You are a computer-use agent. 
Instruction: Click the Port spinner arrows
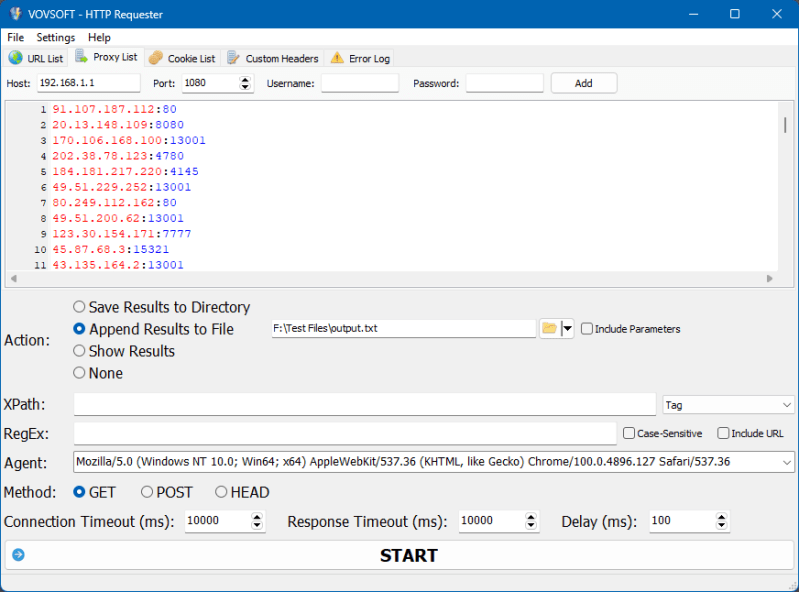click(x=245, y=83)
